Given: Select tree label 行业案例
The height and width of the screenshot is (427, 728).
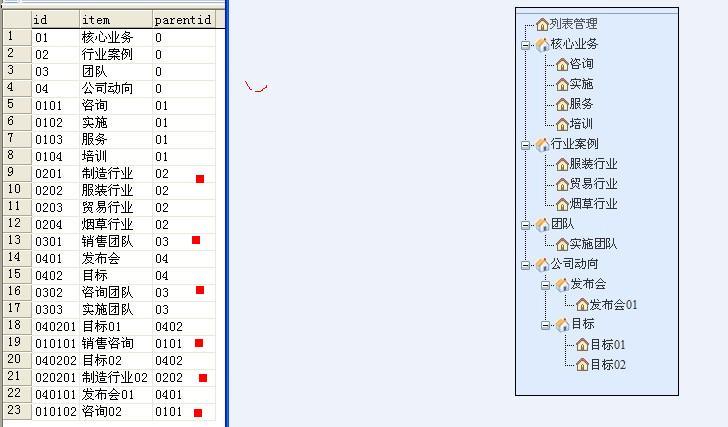Looking at the screenshot, I should [574, 144].
